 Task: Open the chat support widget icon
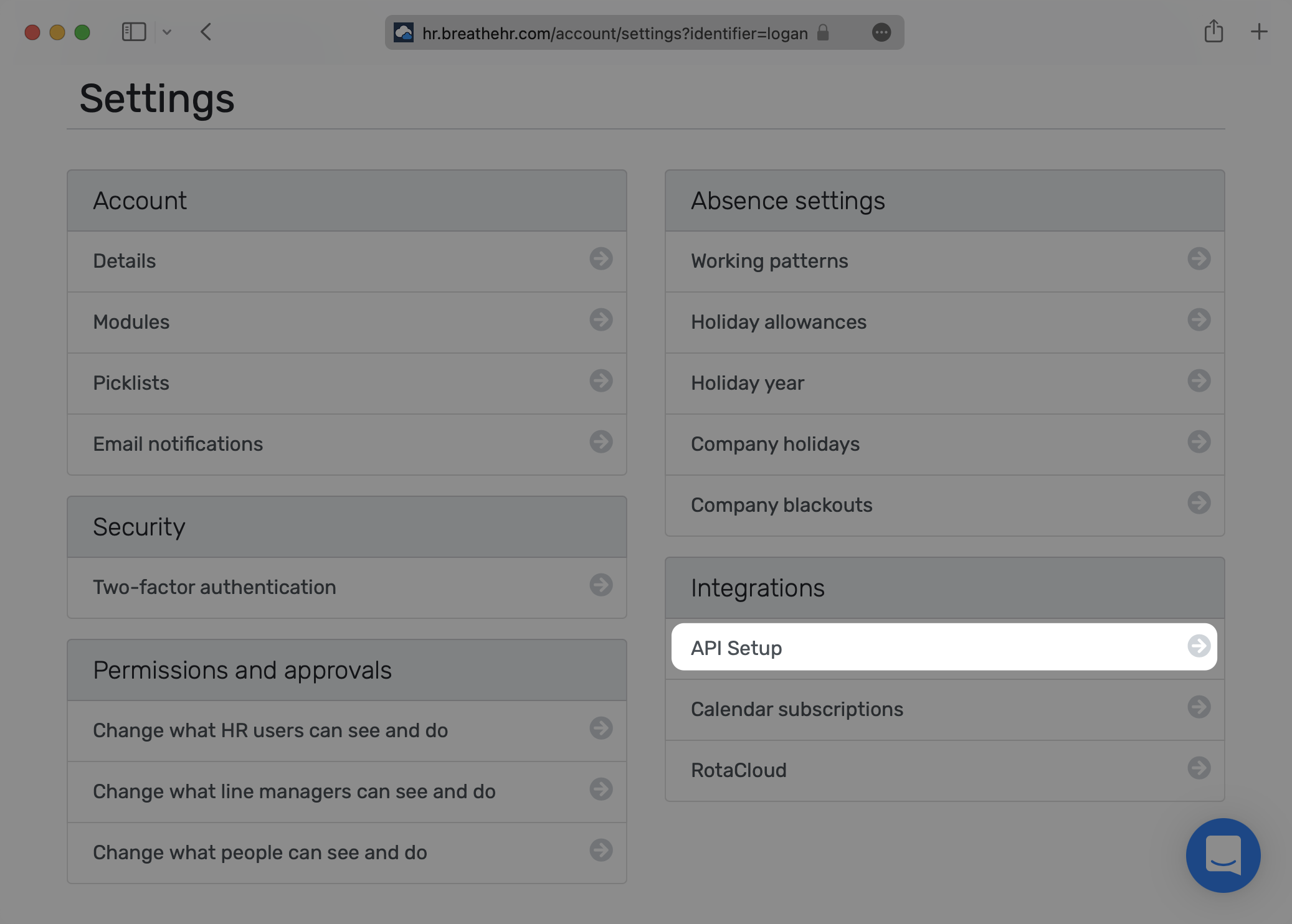coord(1223,855)
